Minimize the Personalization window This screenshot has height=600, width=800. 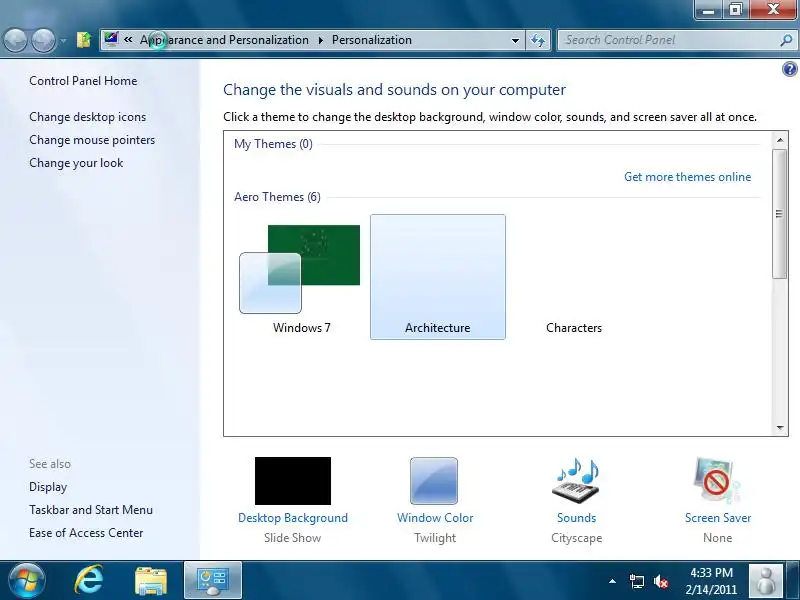(x=709, y=9)
